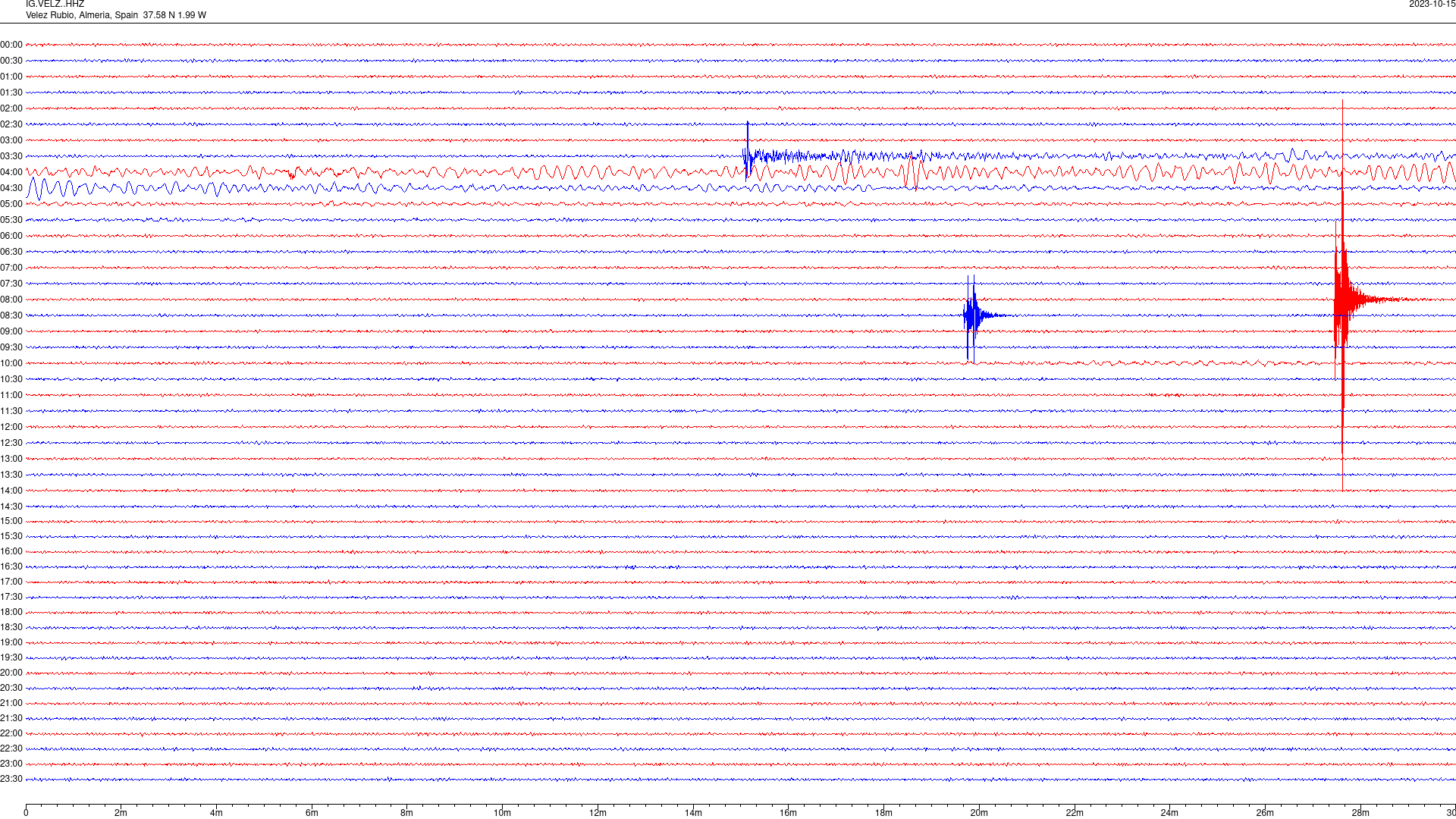Click the 12m tick on time axis
The height and width of the screenshot is (819, 1456).
[598, 813]
